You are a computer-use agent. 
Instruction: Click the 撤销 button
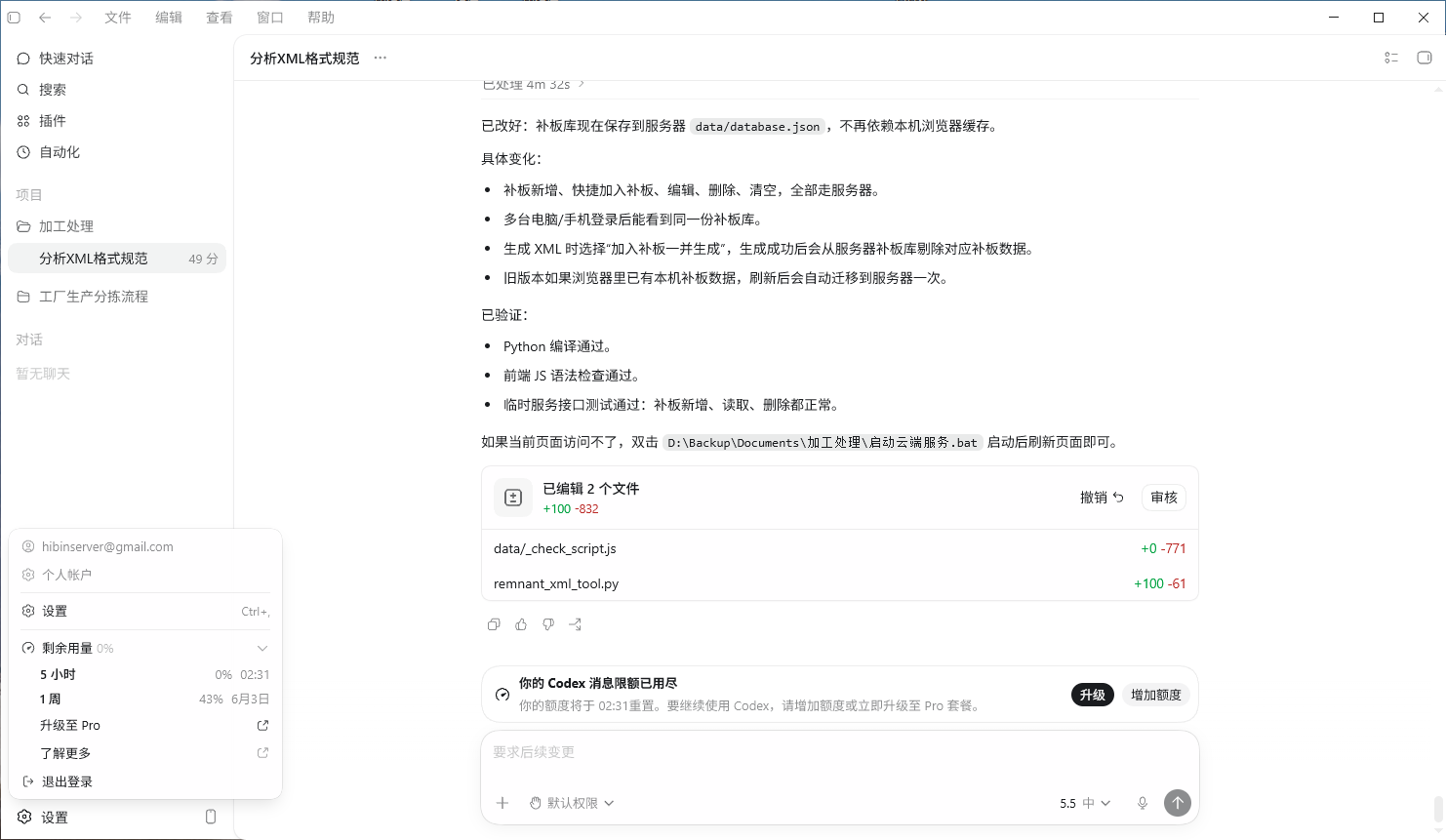pos(1103,498)
